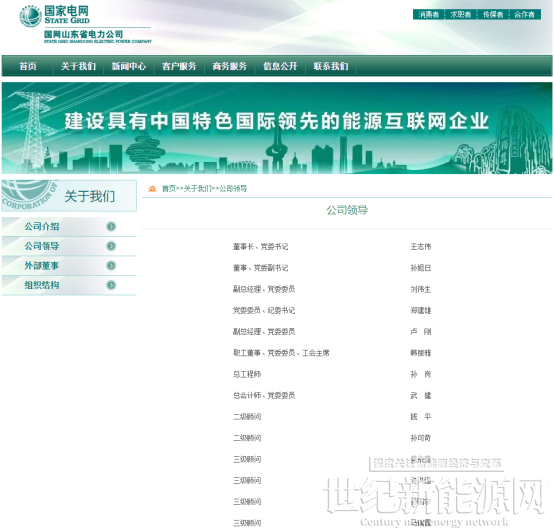Open 公司介绍 in the sidebar
The image size is (554, 532).
click(x=42, y=226)
